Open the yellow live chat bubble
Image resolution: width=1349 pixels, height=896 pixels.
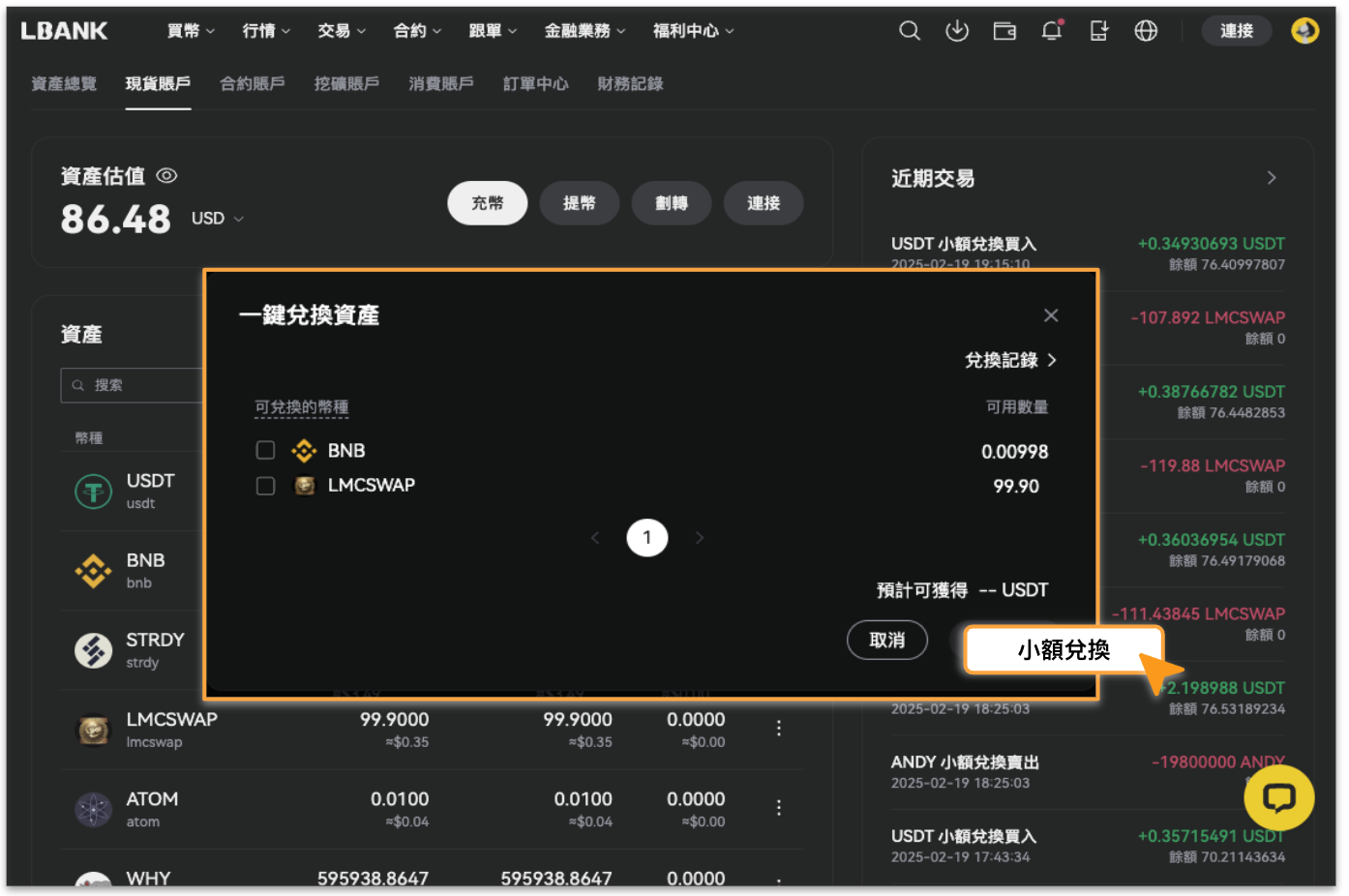[1278, 798]
